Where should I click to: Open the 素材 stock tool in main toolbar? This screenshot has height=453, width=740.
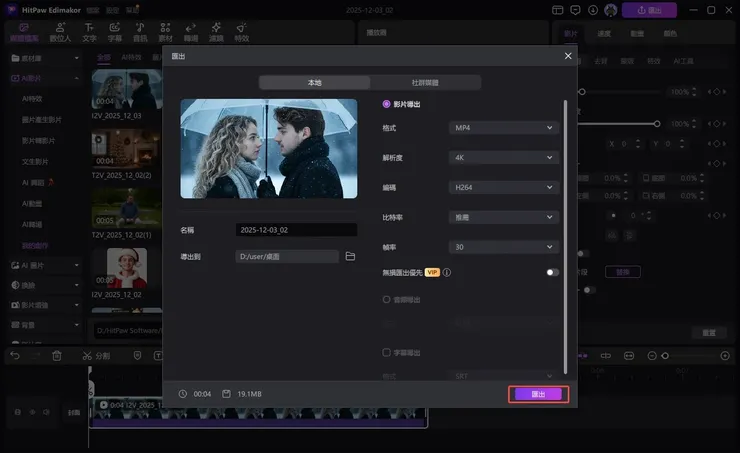click(x=165, y=32)
